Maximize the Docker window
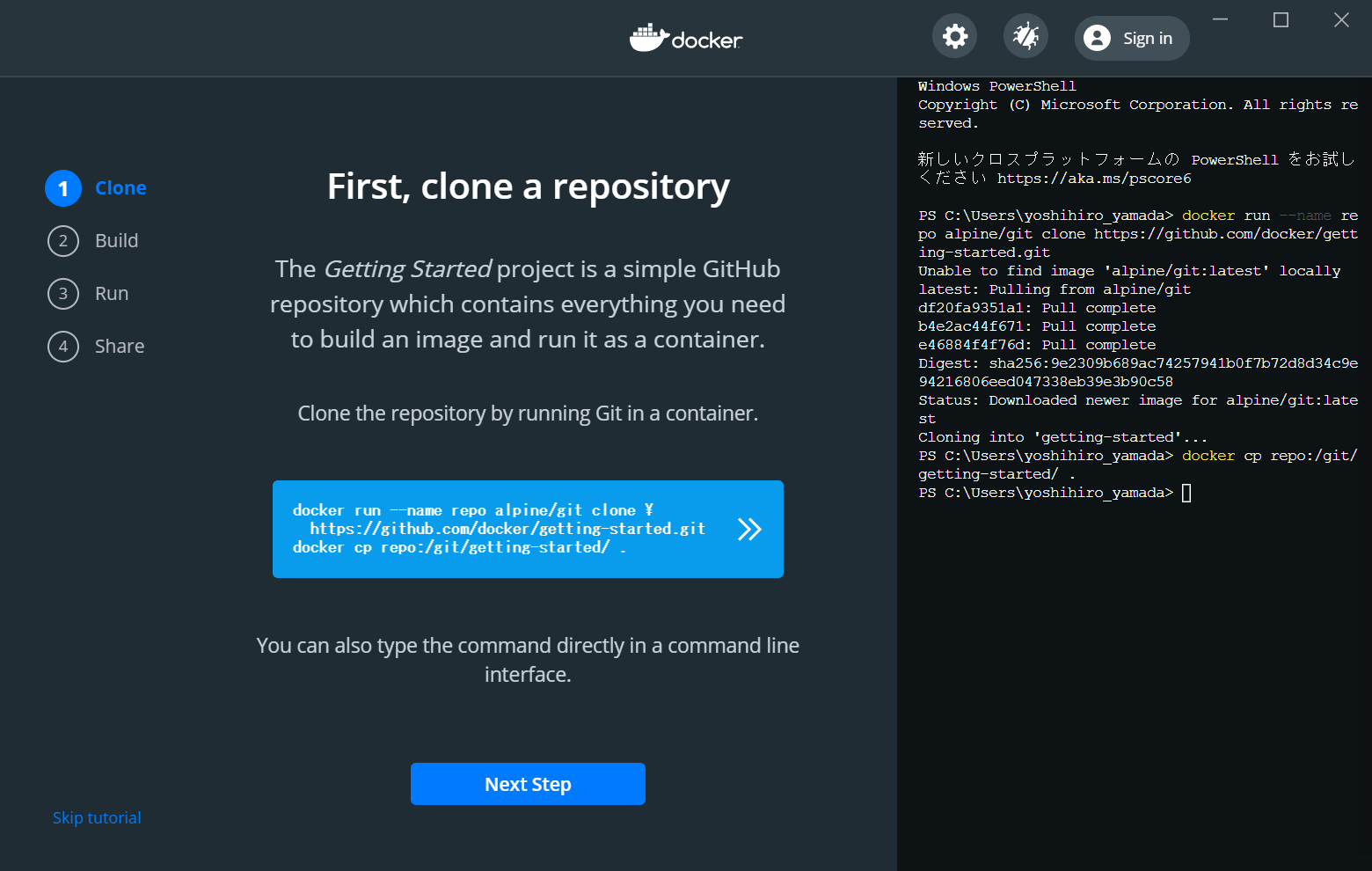Viewport: 1372px width, 871px height. (x=1281, y=19)
